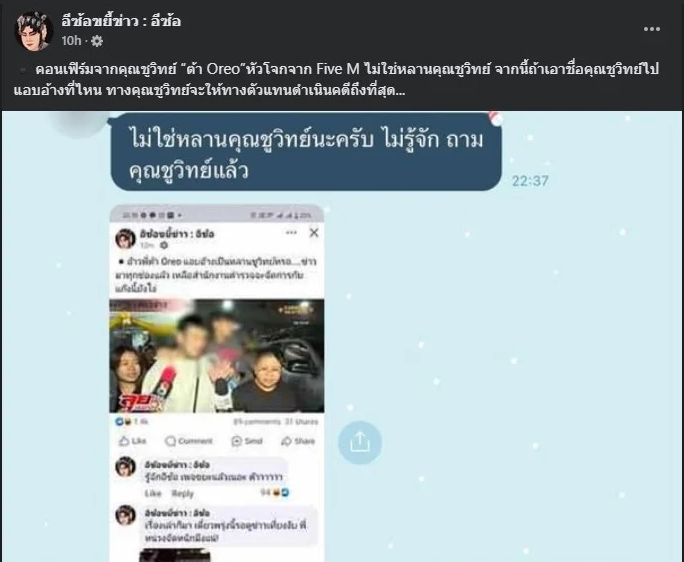The image size is (684, 562).
Task: Click the reaction emojis count under photo
Action: point(131,422)
